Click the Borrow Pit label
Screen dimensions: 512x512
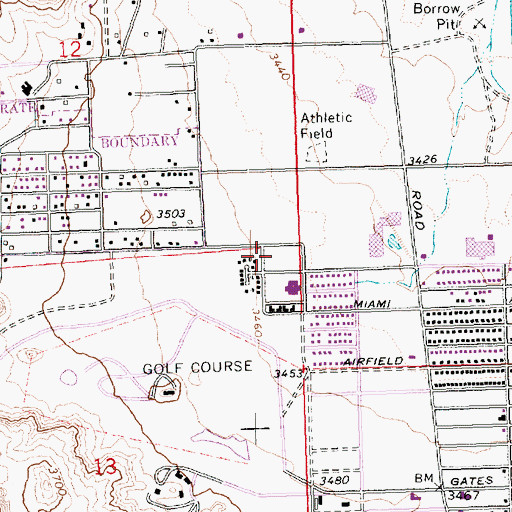(437, 16)
